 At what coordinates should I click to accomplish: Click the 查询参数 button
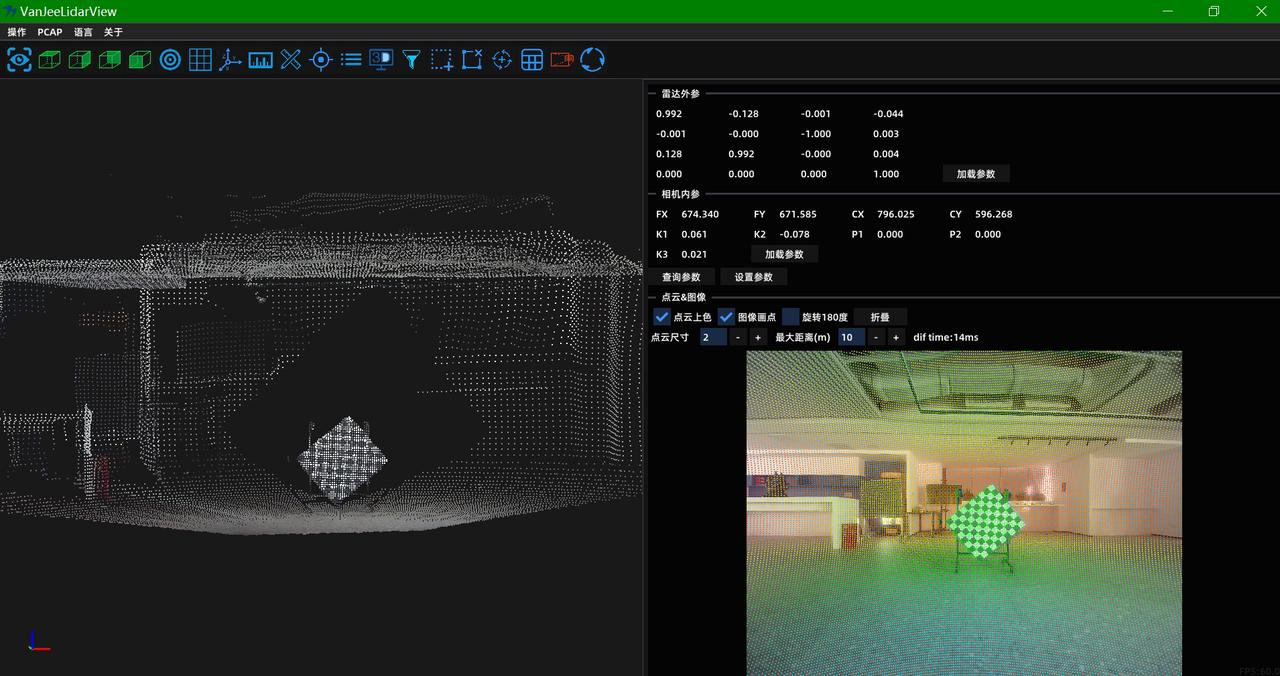pos(681,277)
